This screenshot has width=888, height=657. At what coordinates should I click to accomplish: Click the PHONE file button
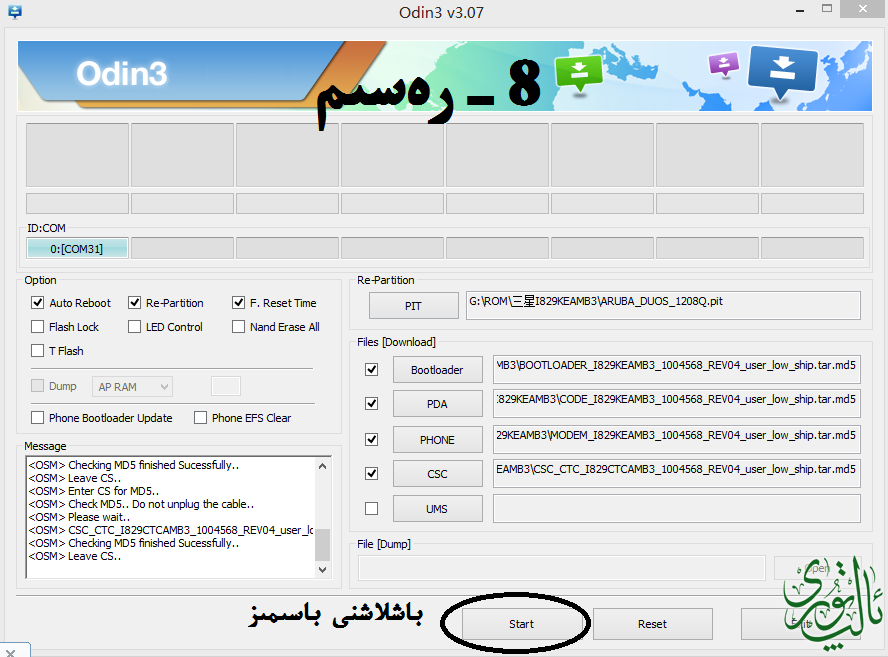(x=438, y=440)
